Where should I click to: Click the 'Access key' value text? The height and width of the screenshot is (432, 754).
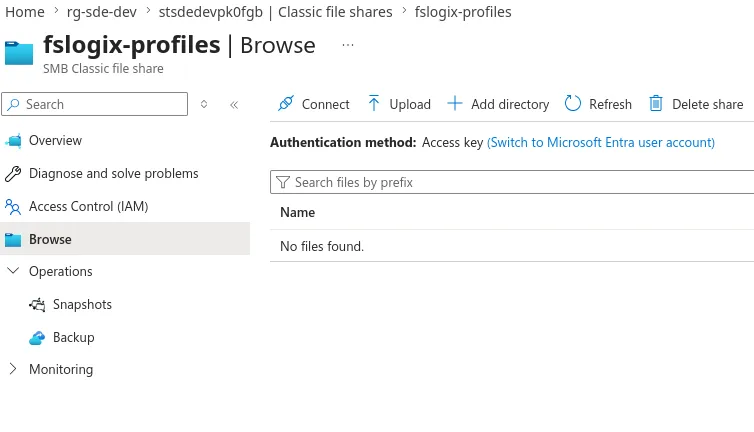[x=452, y=142]
